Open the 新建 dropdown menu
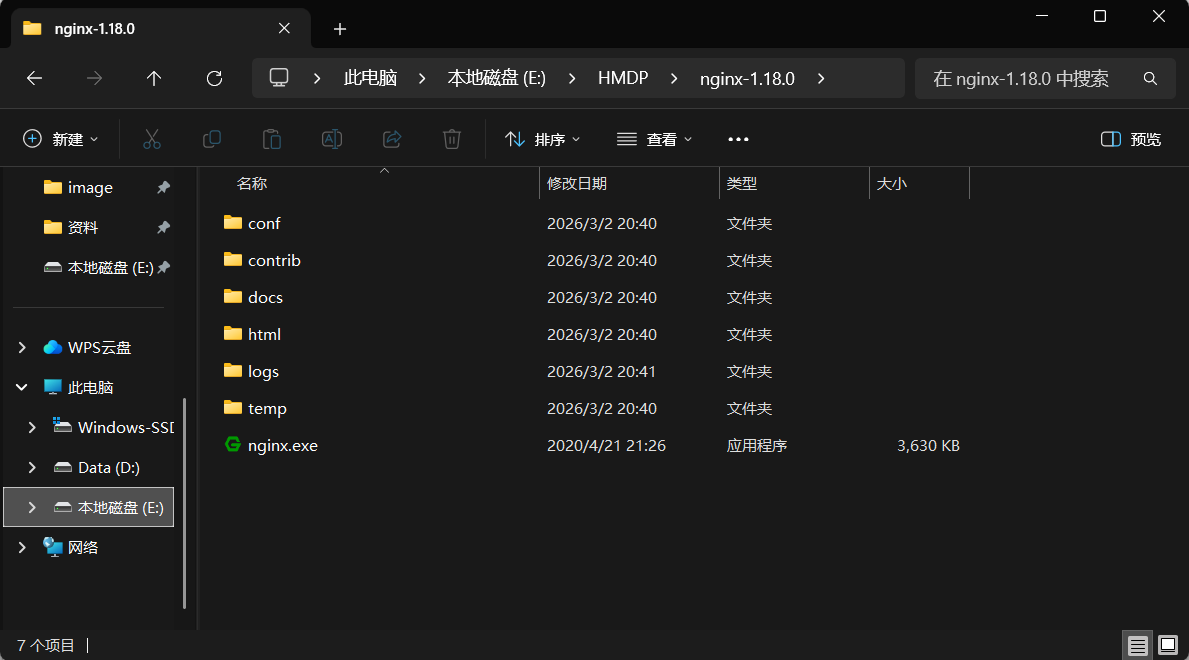1189x660 pixels. click(x=61, y=139)
